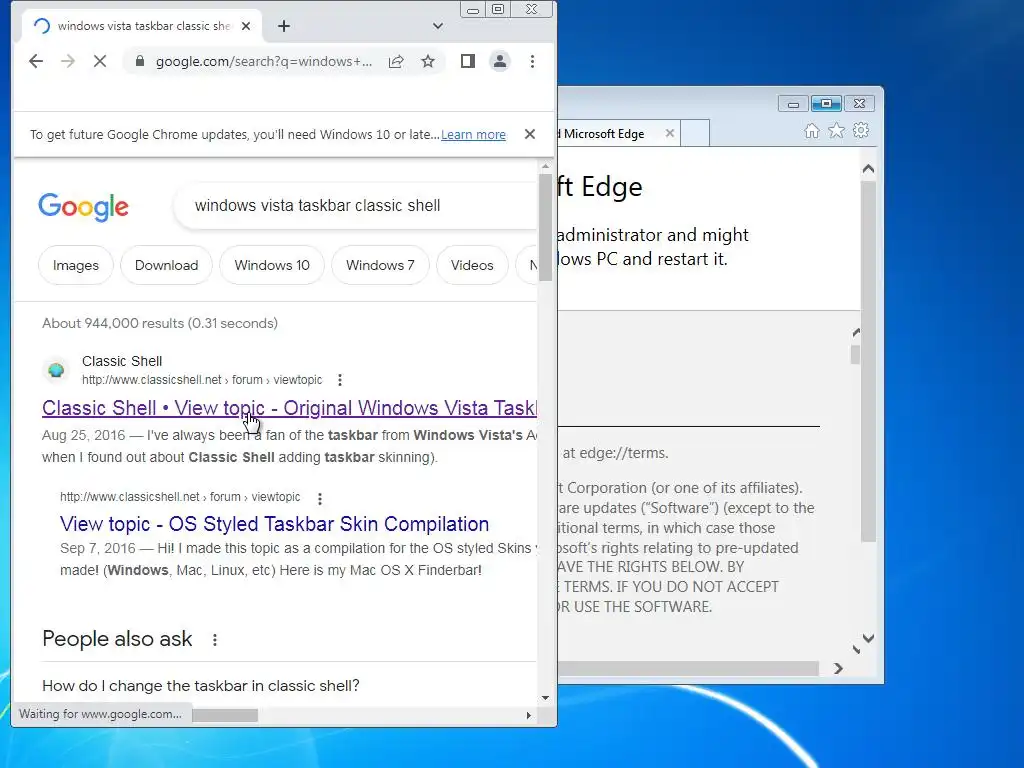Open Favorites star in Internet Explorer

coord(837,131)
